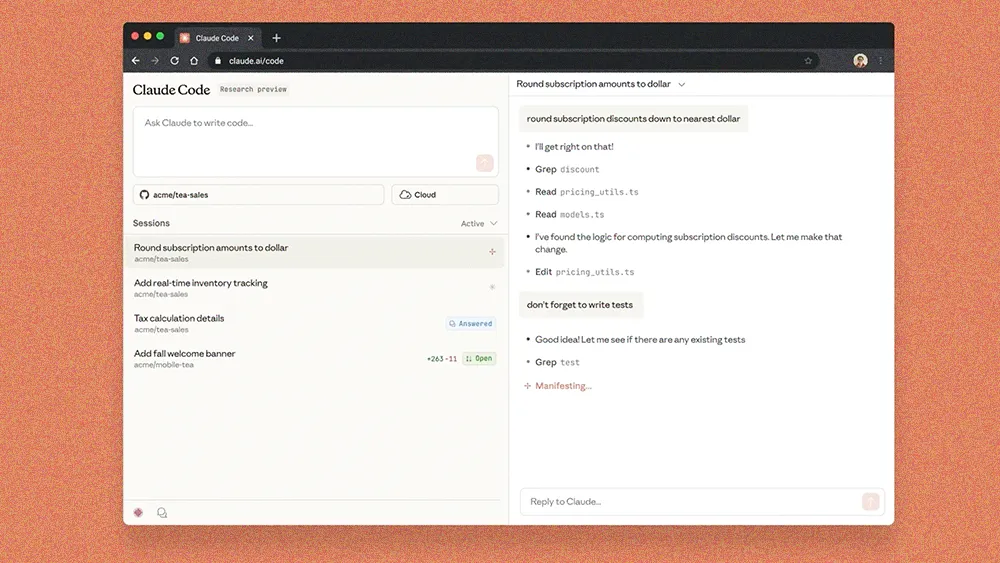Open the Cloud environment selector
This screenshot has height=563, width=1000.
(x=445, y=194)
